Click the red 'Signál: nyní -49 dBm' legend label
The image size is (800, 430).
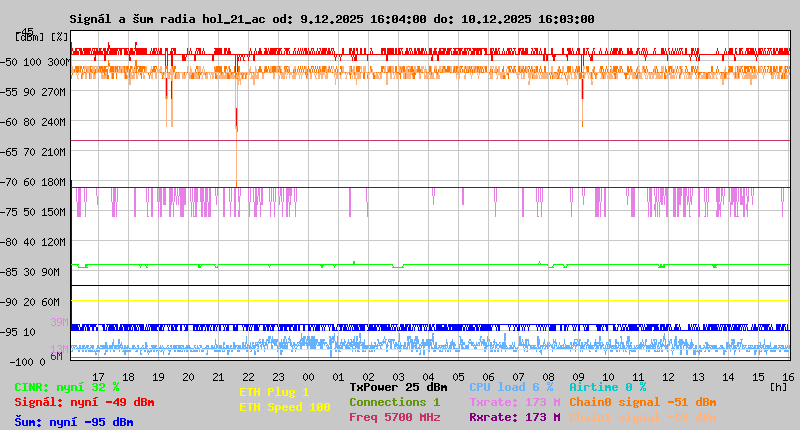(84, 402)
